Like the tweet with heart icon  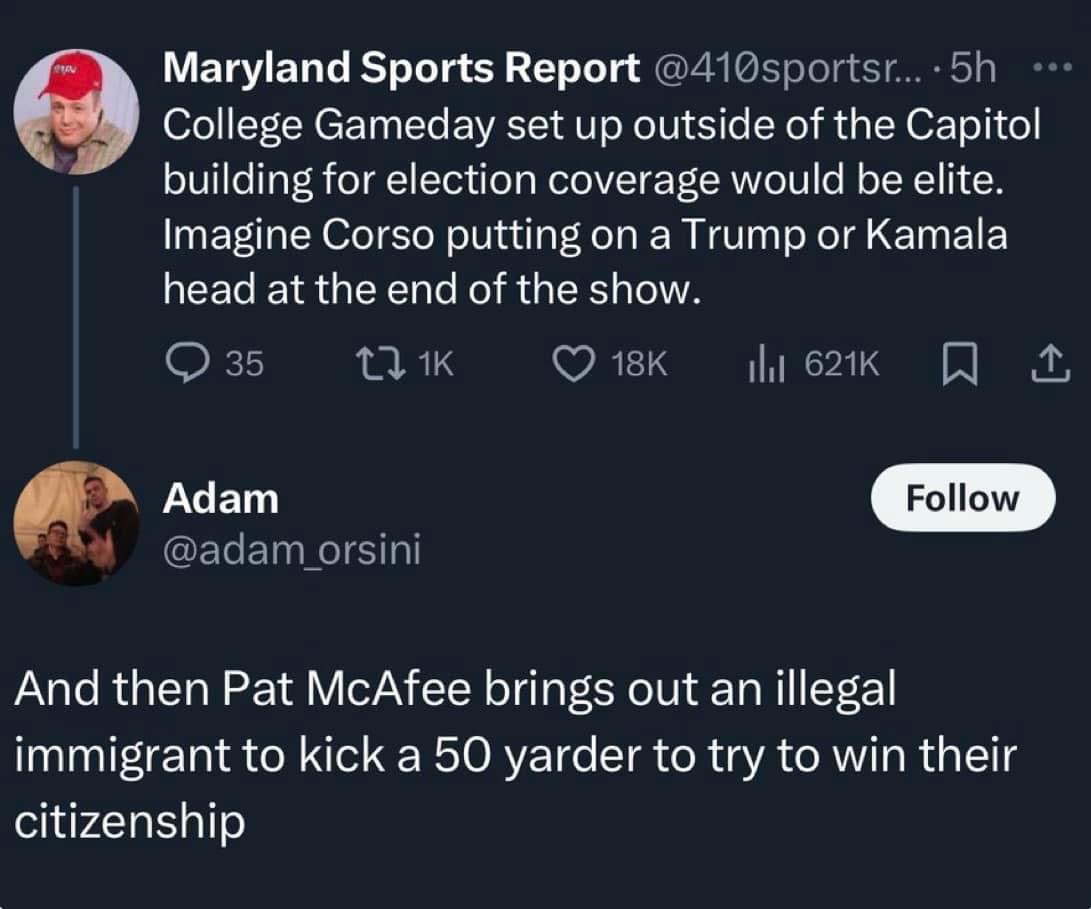coord(573,364)
